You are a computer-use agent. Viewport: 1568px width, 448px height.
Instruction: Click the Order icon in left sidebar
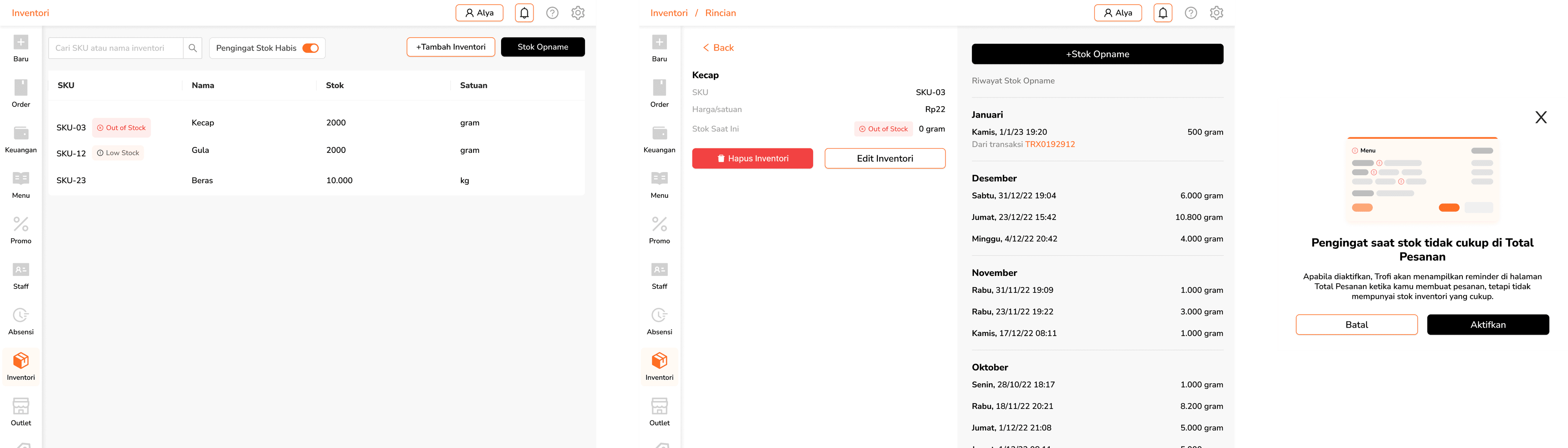tap(21, 88)
